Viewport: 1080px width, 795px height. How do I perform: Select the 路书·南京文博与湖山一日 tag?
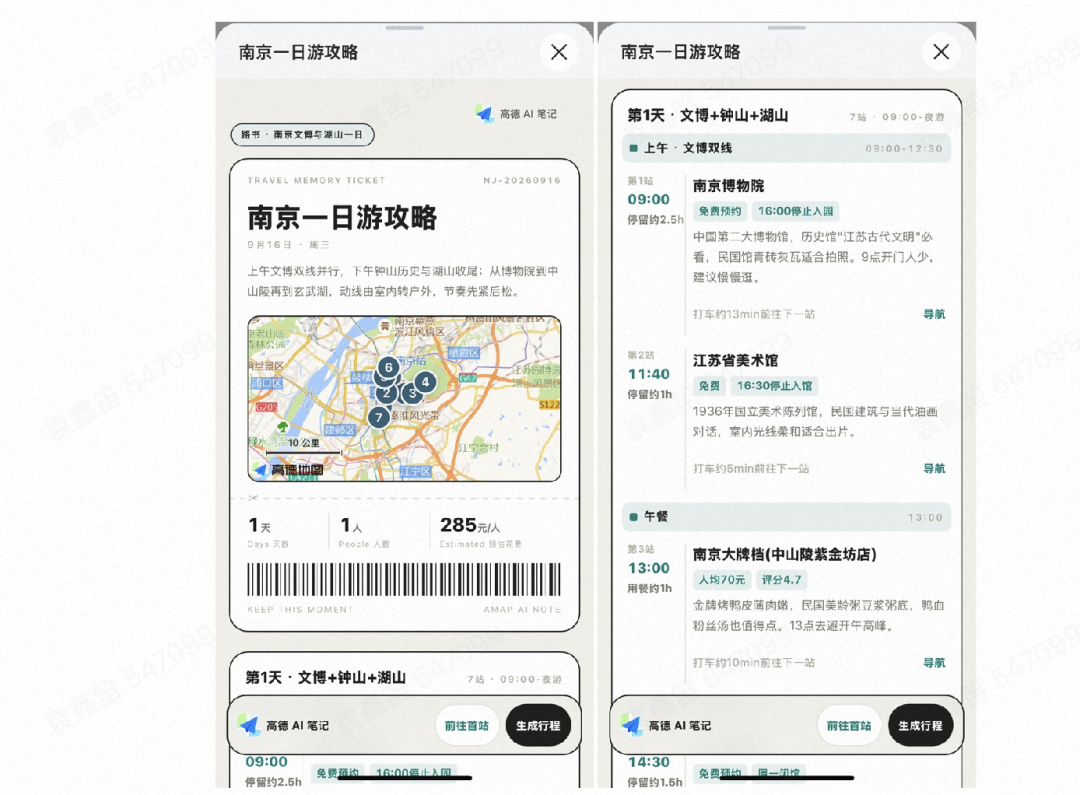(x=302, y=134)
